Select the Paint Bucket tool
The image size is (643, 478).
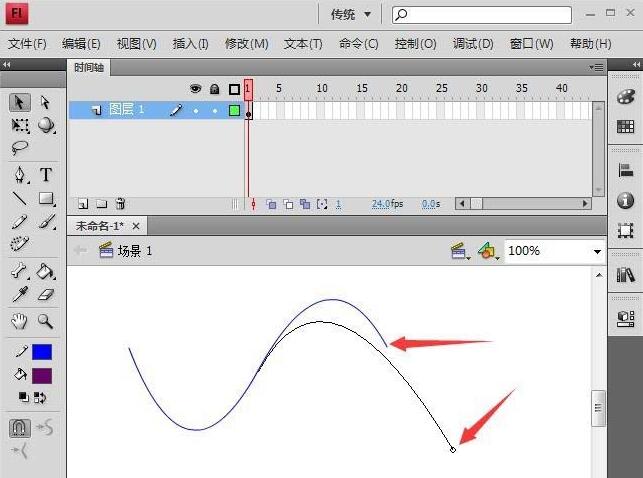point(46,270)
